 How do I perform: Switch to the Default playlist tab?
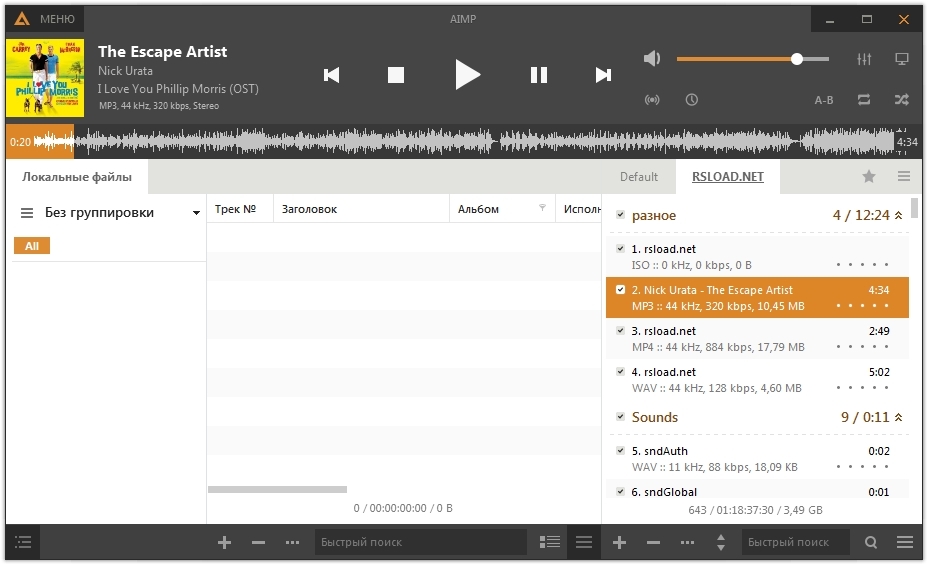(x=639, y=177)
